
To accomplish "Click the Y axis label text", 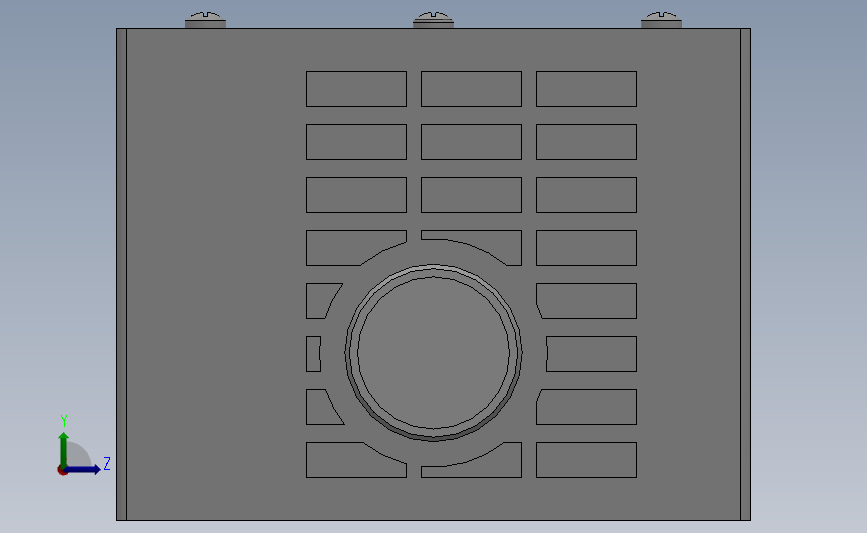I will pos(64,421).
